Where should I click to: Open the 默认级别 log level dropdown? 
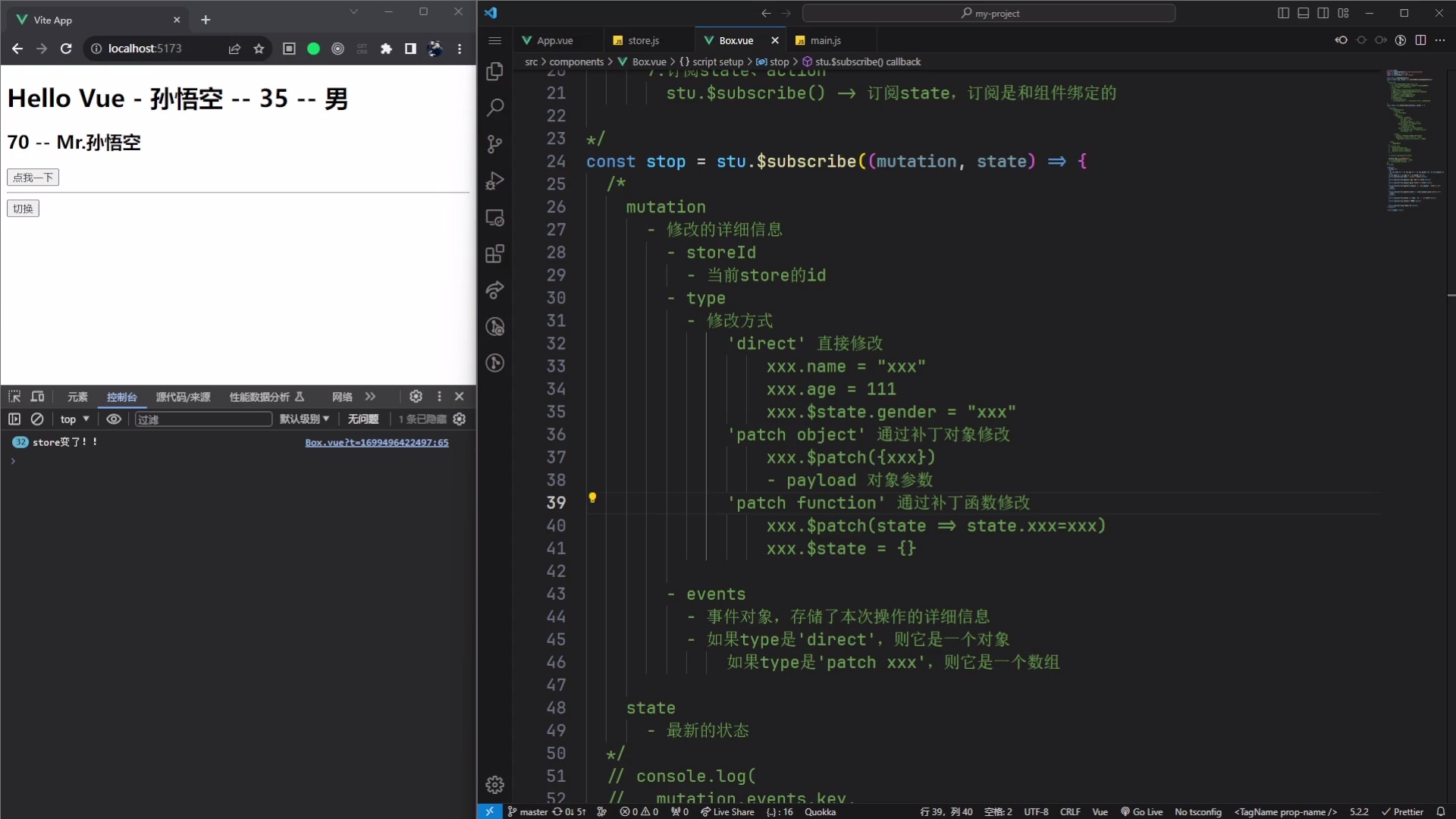coord(304,419)
